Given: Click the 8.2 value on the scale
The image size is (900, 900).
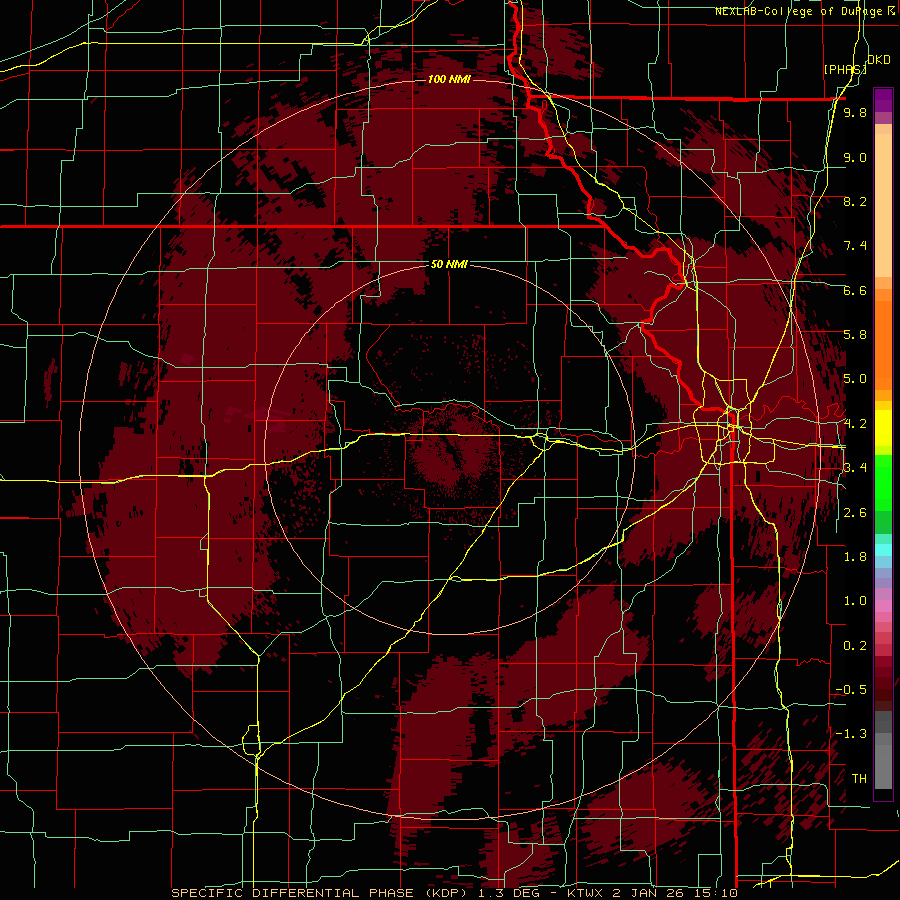Looking at the screenshot, I should 855,201.
